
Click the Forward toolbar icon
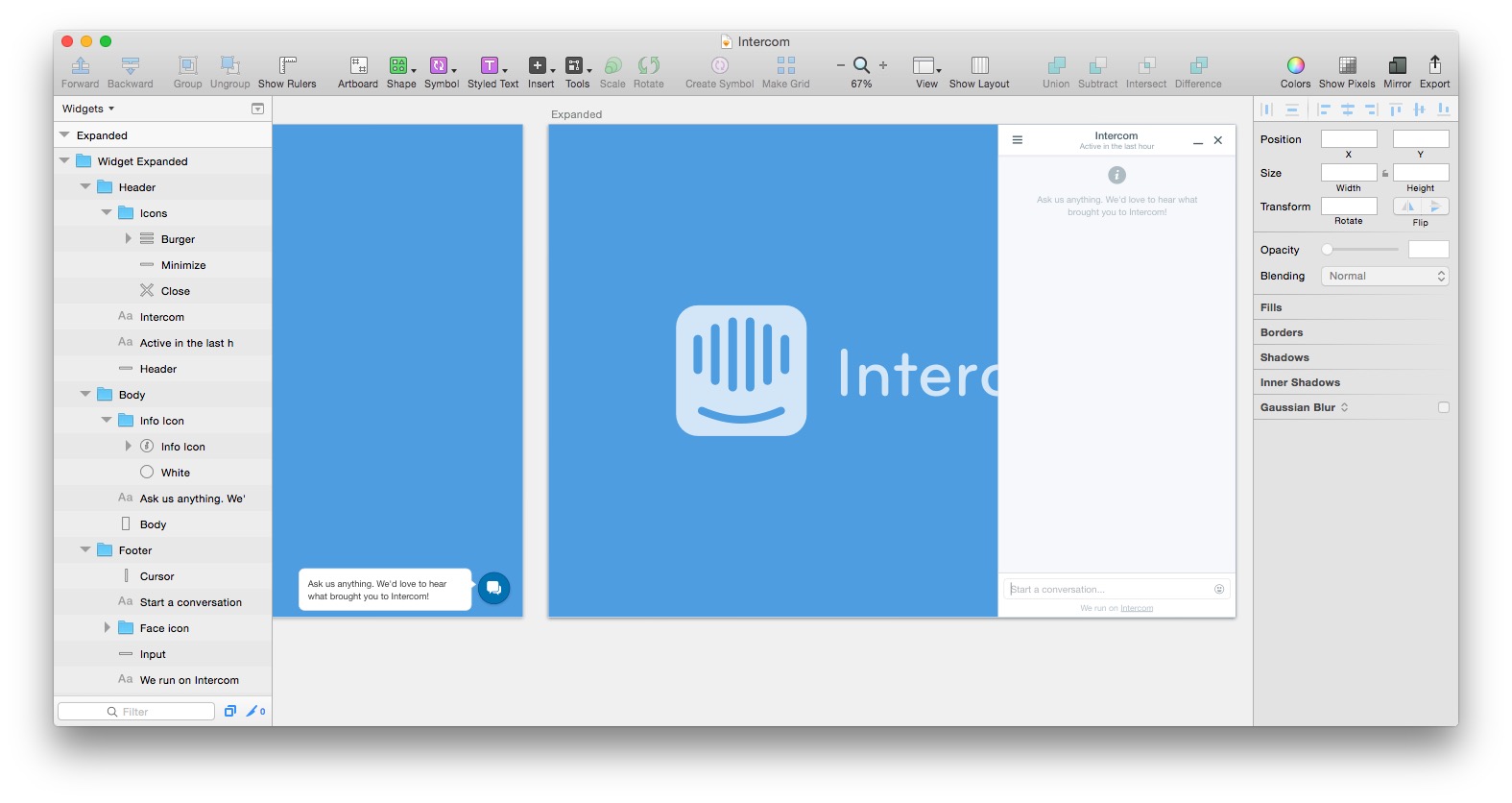tap(81, 65)
